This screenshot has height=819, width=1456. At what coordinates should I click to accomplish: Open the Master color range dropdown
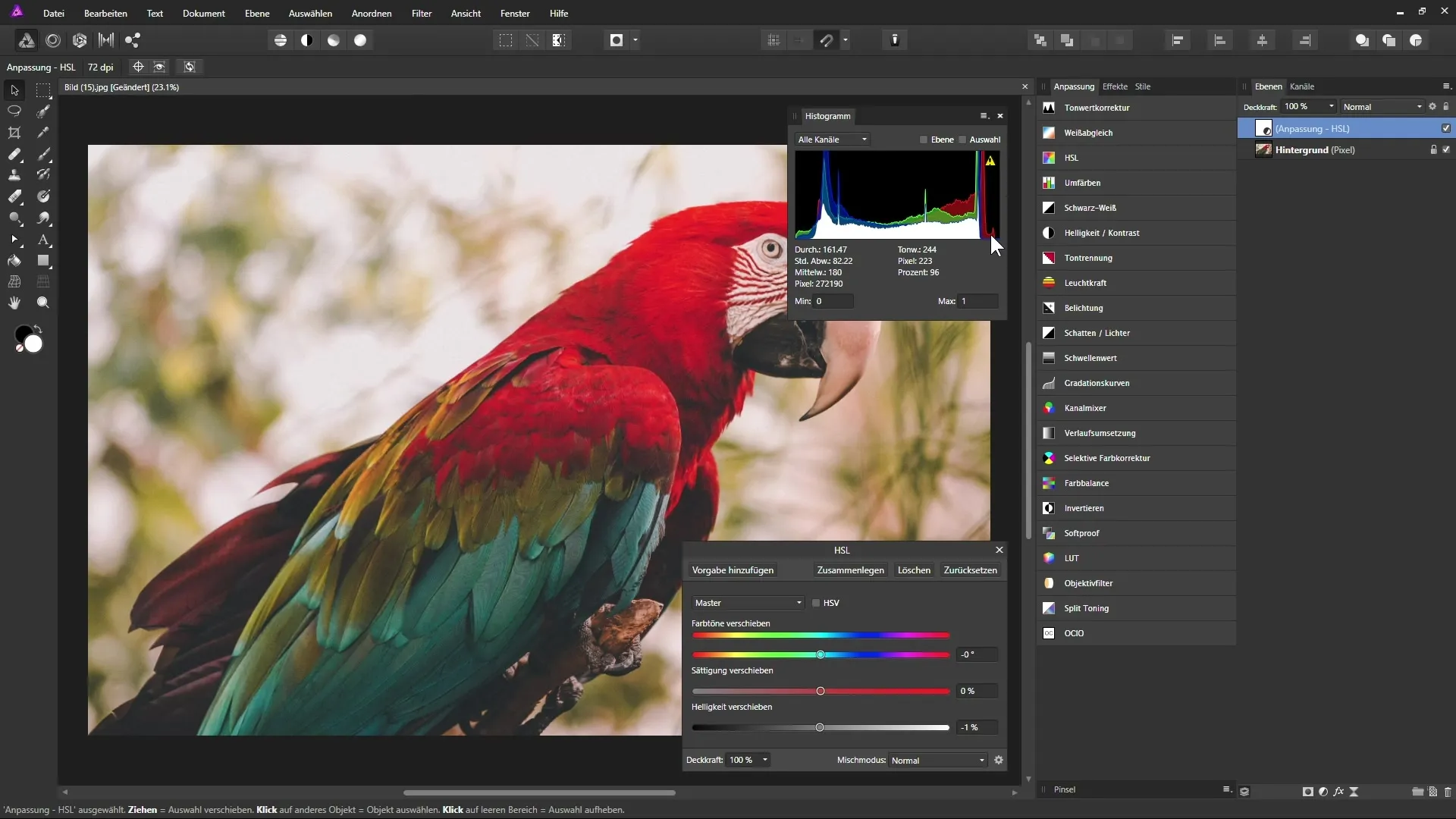pos(748,603)
